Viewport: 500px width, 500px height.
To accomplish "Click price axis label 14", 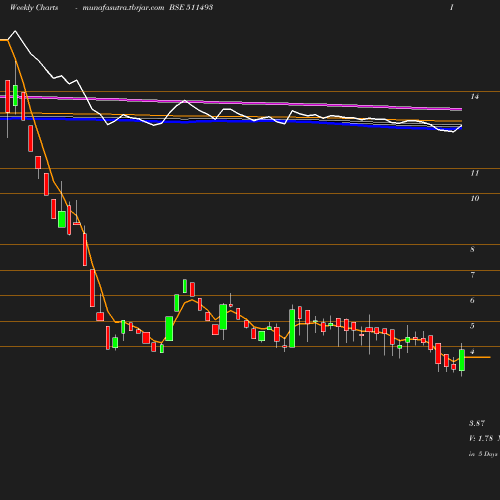I will tap(475, 97).
